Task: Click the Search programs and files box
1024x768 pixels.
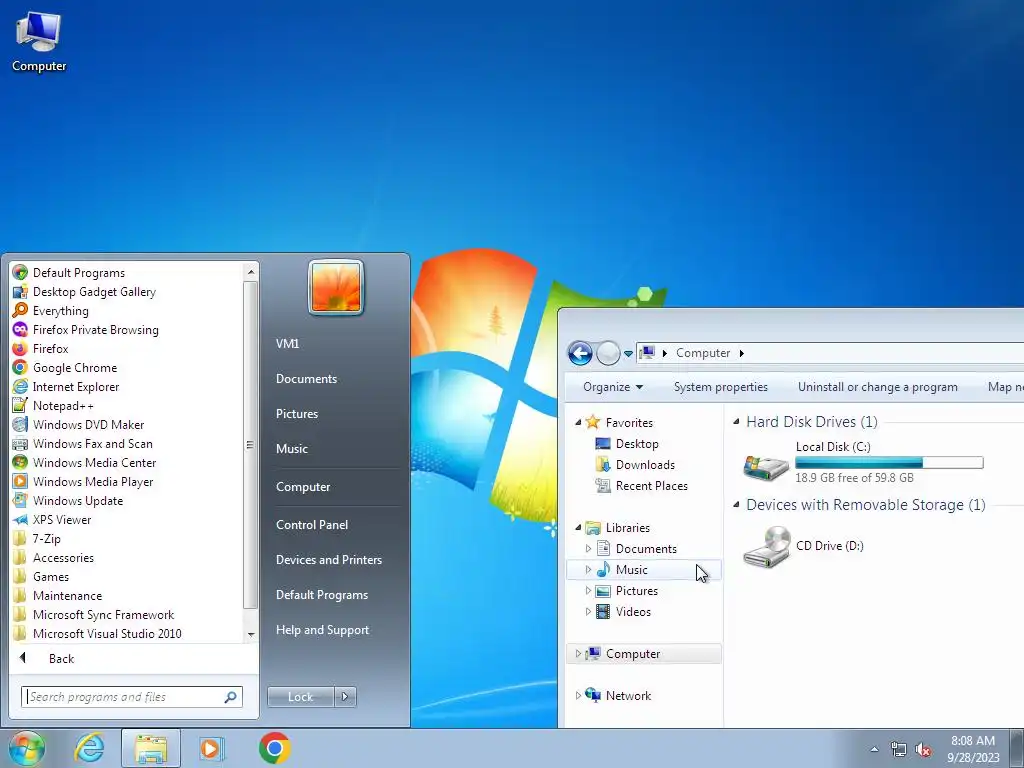Action: [131, 697]
